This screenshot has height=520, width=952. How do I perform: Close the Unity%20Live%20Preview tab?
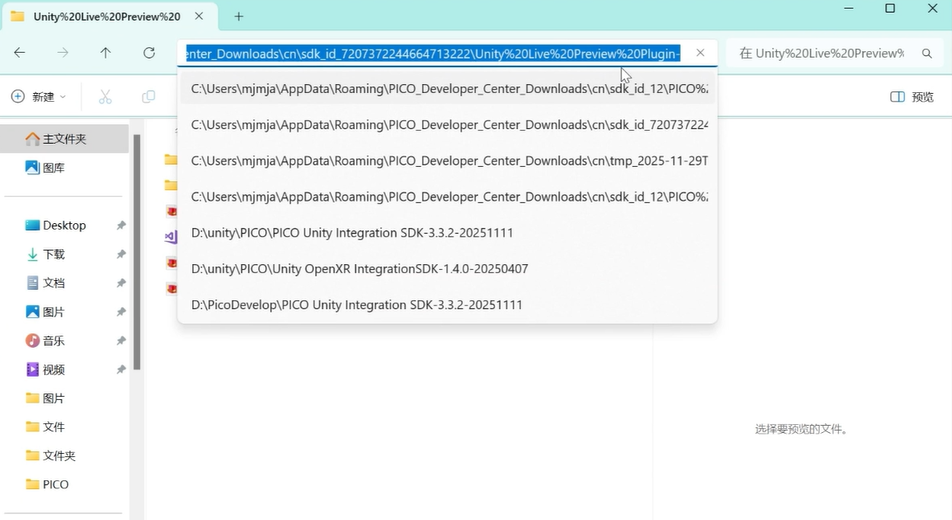point(199,16)
